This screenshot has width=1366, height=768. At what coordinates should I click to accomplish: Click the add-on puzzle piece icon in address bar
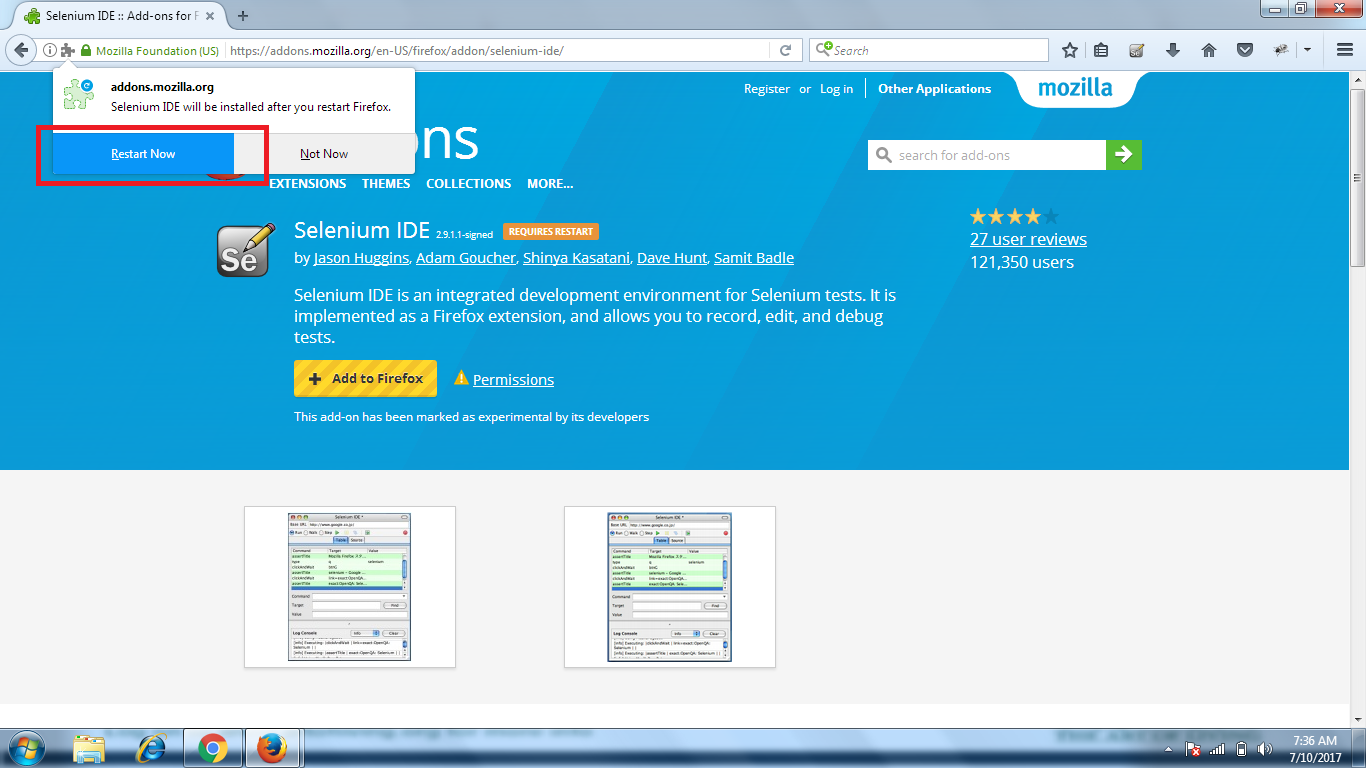(x=67, y=50)
